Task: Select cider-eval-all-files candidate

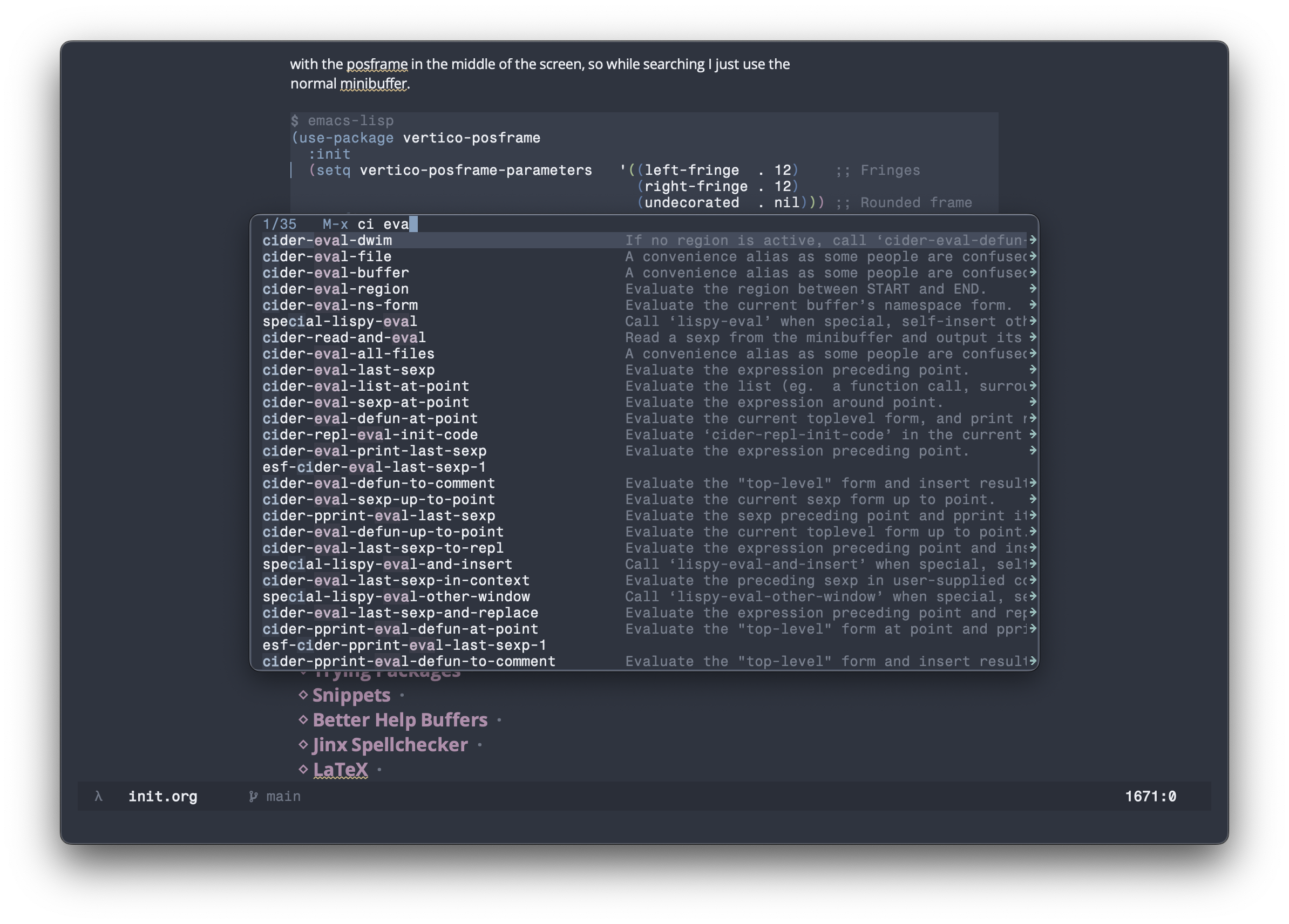Action: 644,354
